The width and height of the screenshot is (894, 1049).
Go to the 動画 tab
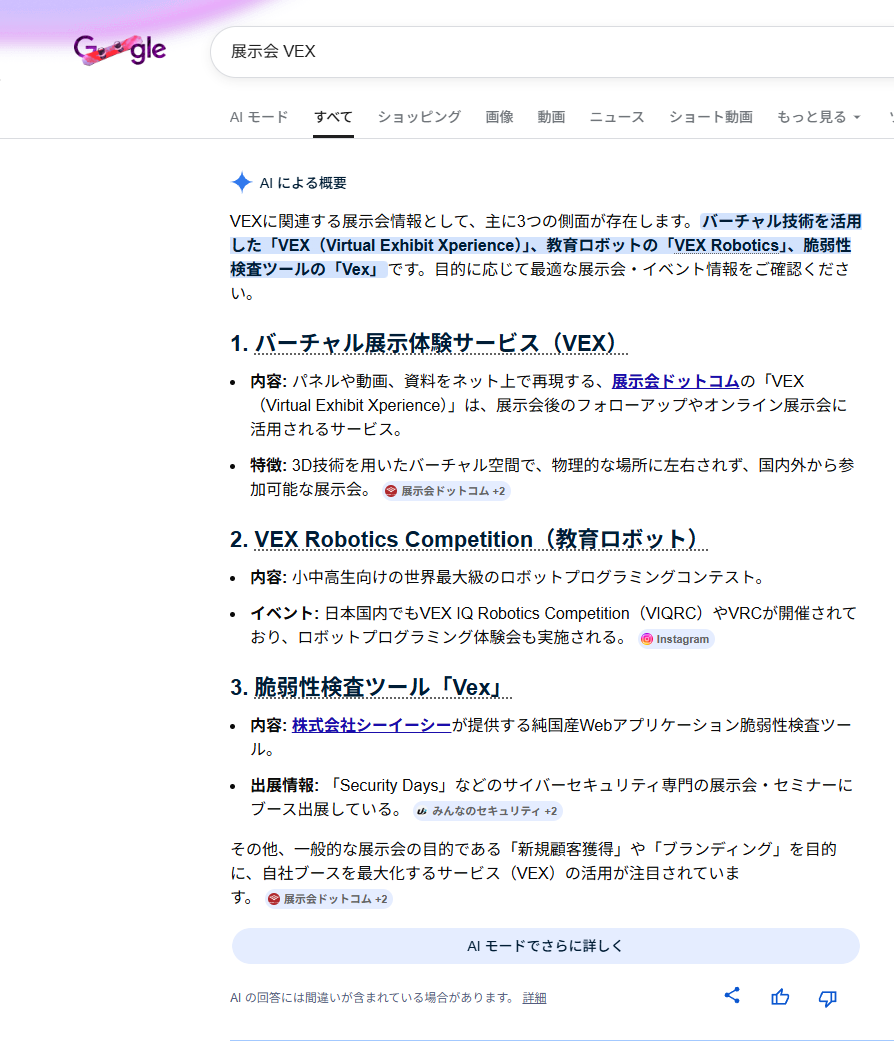pos(551,117)
